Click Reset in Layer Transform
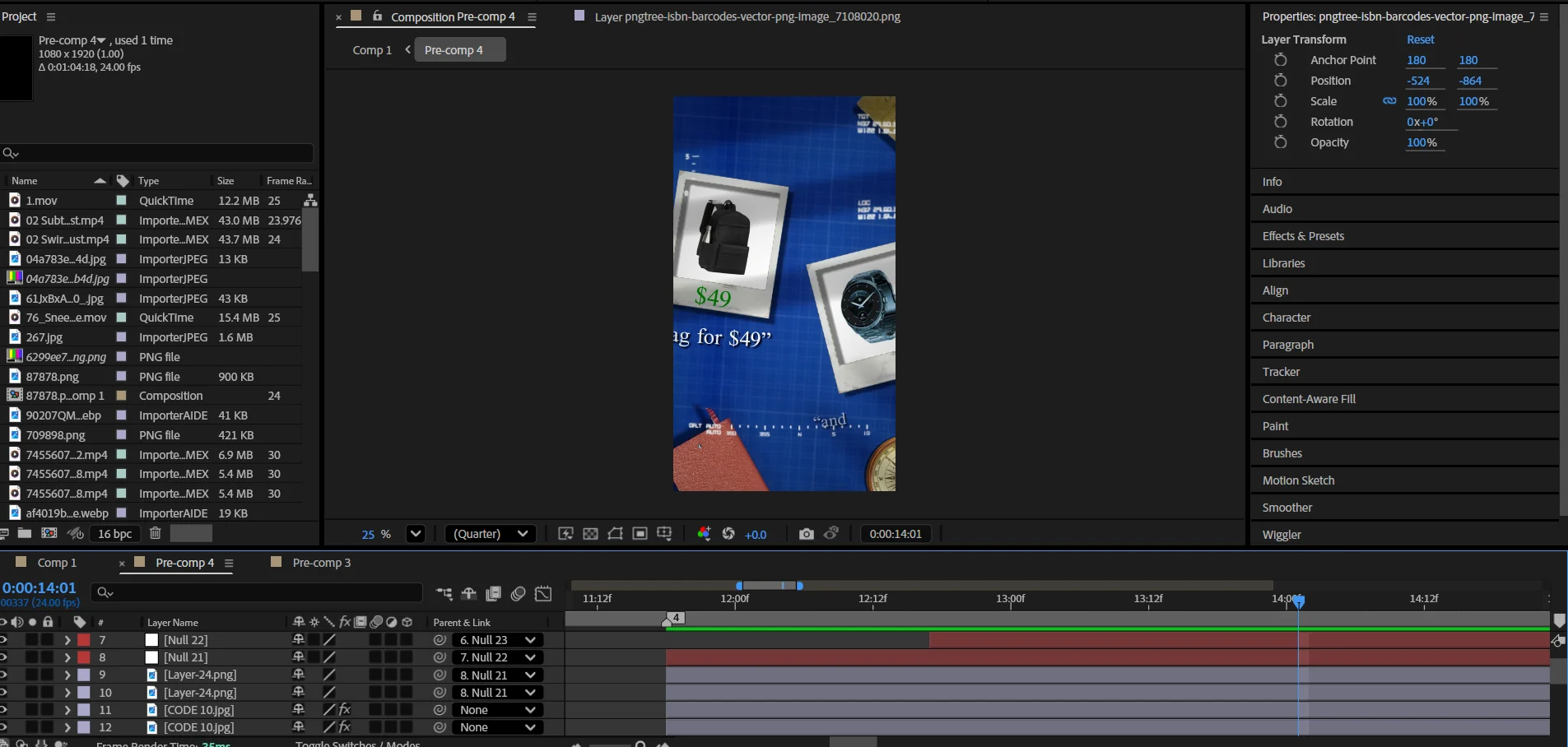 (x=1420, y=39)
